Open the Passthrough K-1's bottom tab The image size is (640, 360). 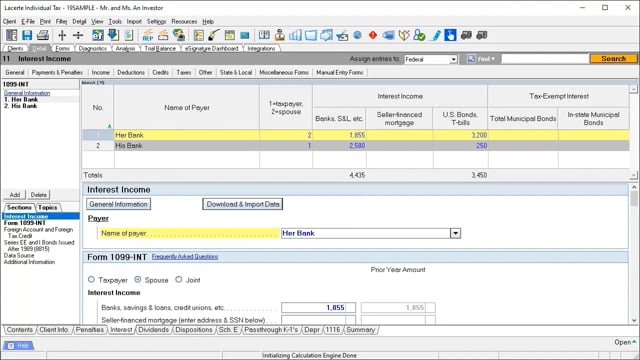(x=271, y=329)
